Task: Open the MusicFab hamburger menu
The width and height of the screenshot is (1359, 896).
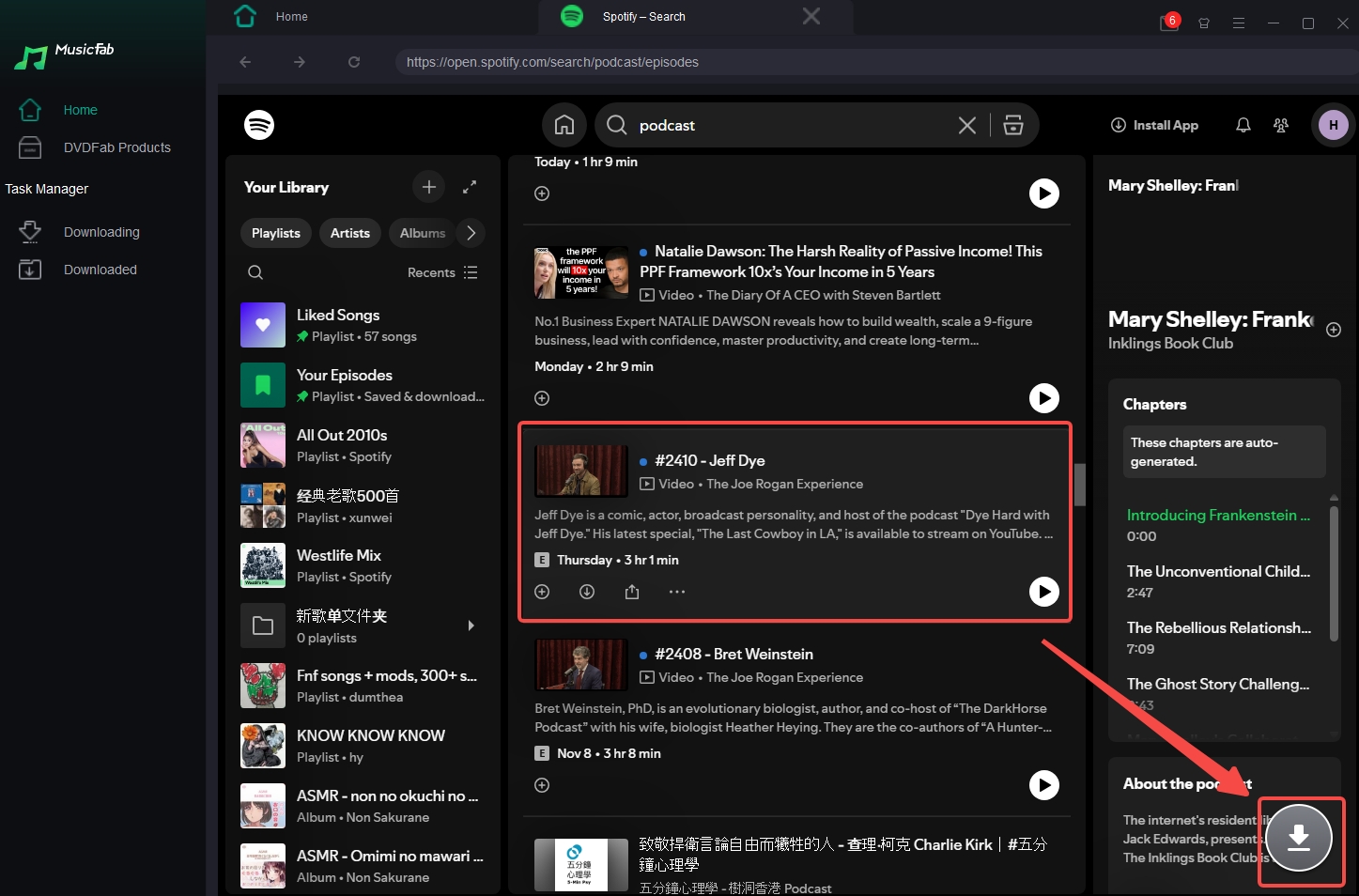Action: (x=1239, y=23)
